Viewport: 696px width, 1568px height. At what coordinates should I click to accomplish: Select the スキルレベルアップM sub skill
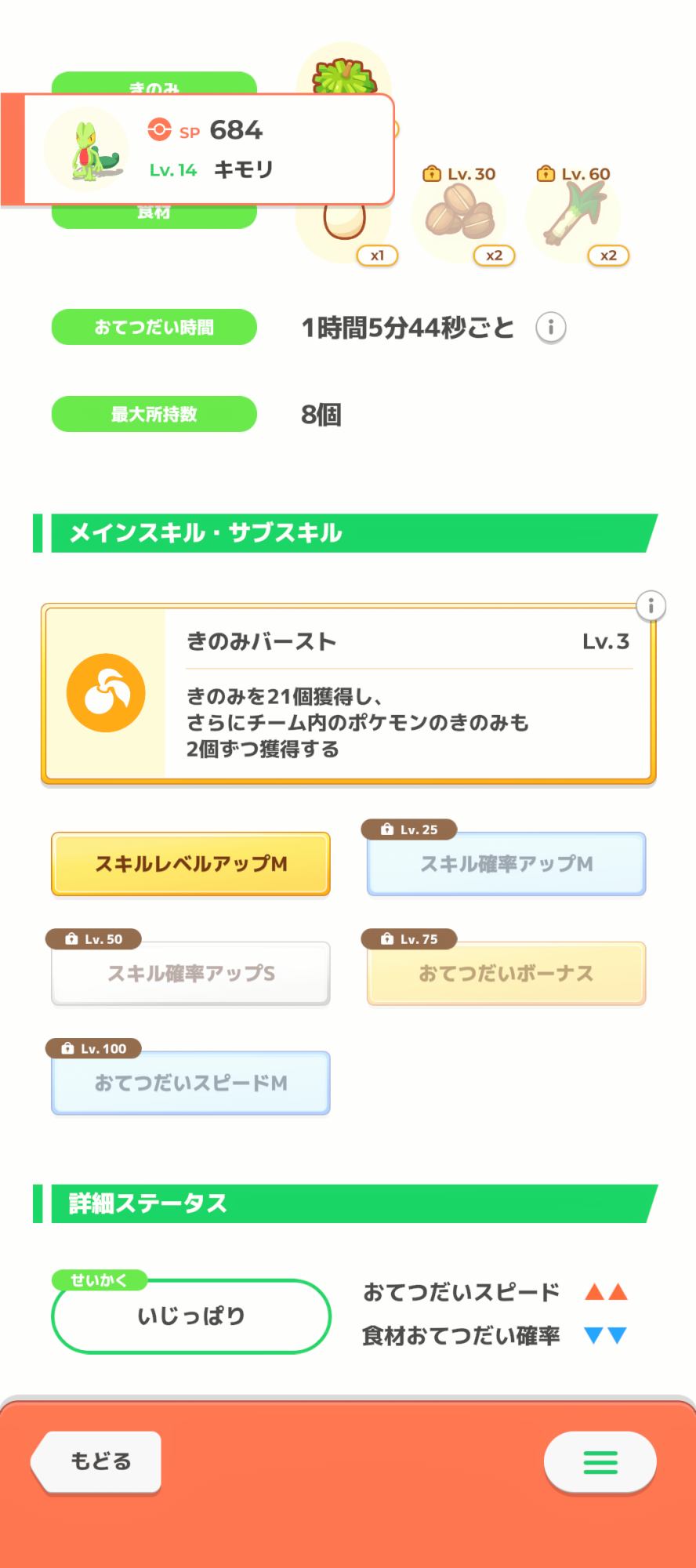pos(190,864)
